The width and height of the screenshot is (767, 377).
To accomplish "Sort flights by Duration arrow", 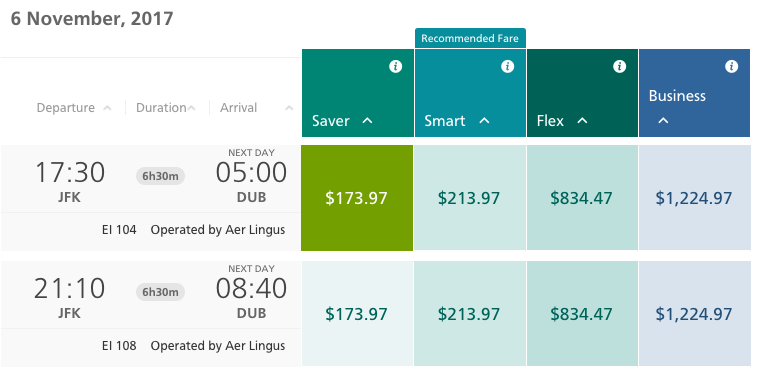I will coord(191,108).
